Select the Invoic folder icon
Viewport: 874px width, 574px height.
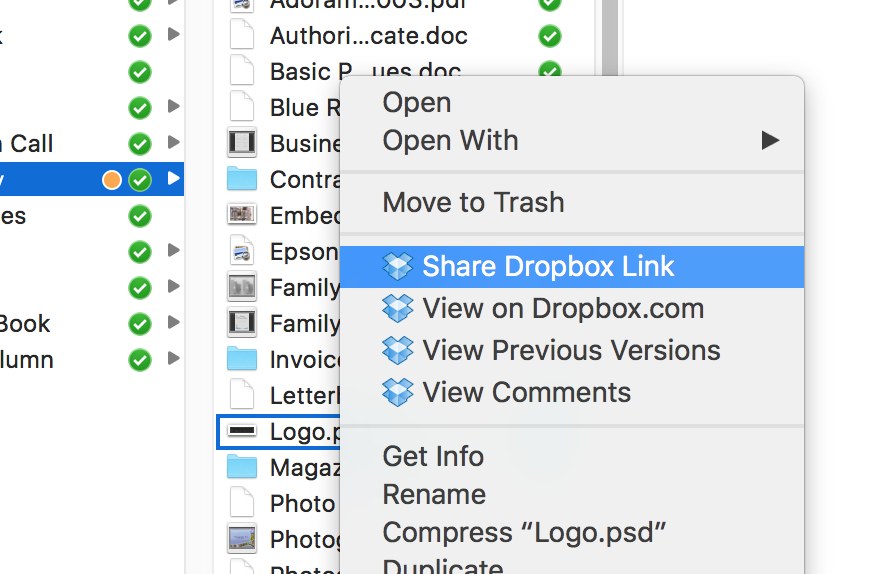[x=242, y=359]
